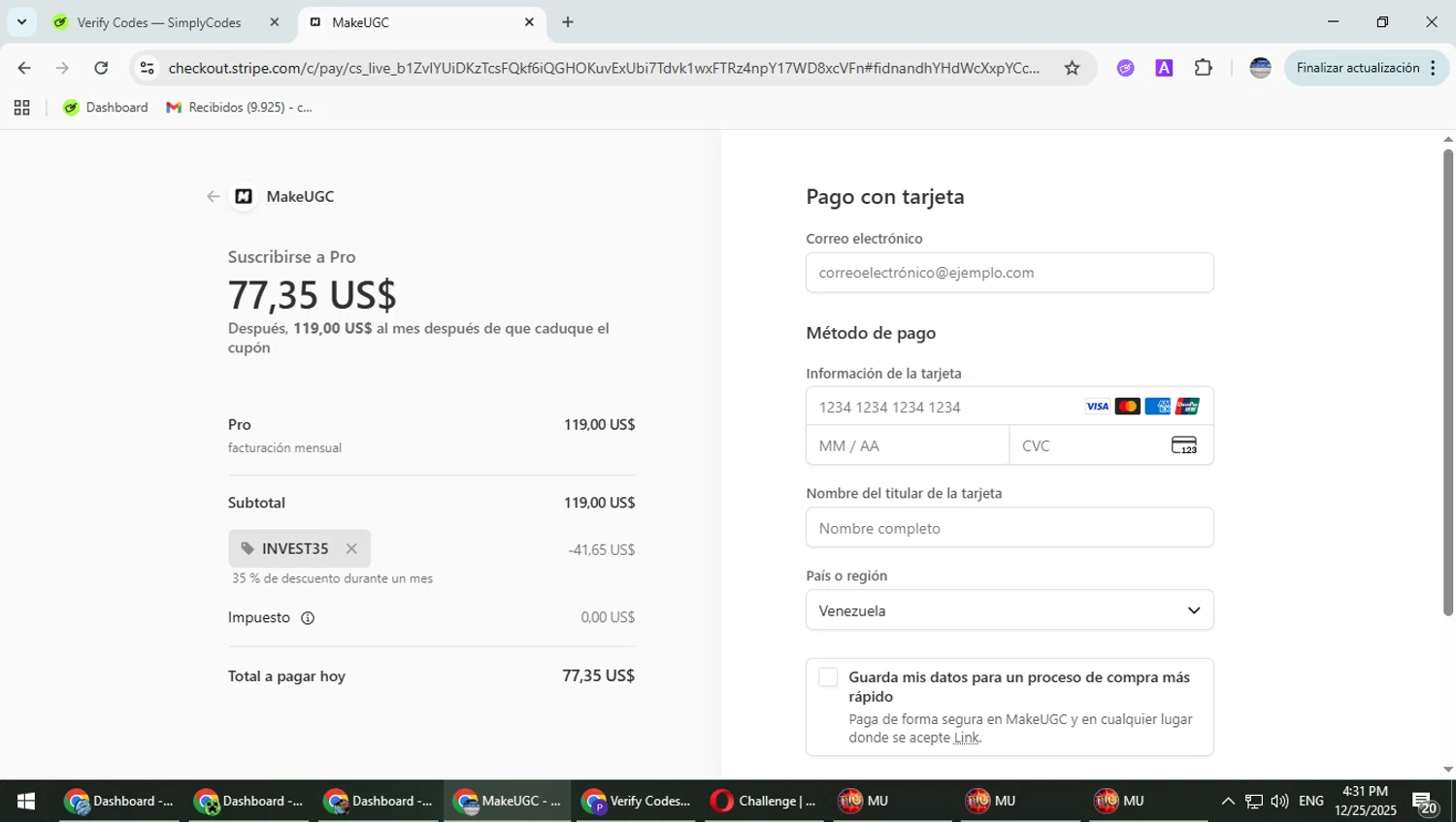Open Challenge Opera taskbar window
1456x822 pixels.
764,801
